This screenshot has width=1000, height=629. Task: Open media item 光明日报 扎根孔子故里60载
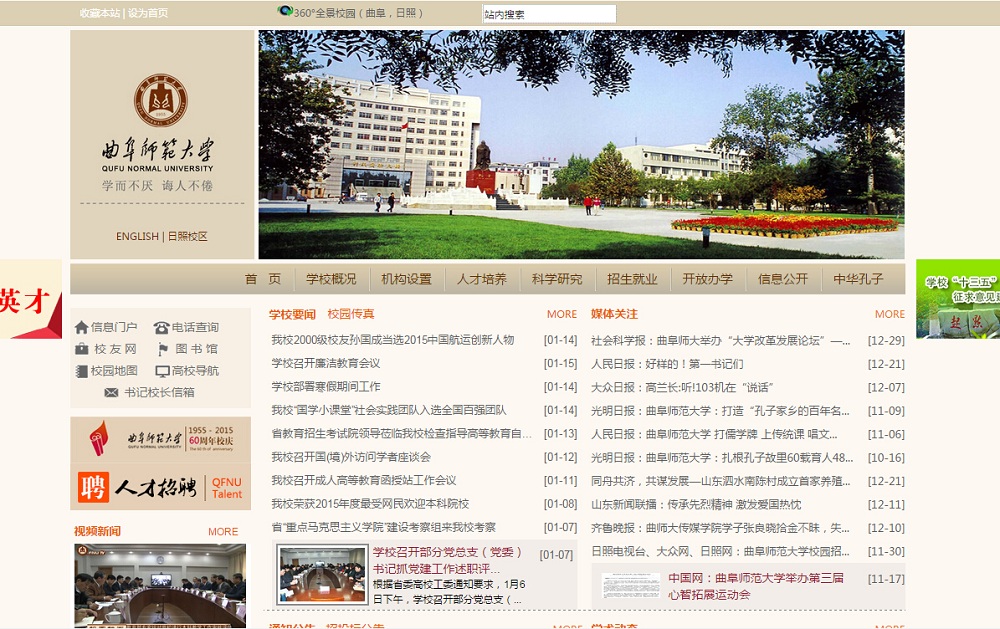(x=722, y=457)
